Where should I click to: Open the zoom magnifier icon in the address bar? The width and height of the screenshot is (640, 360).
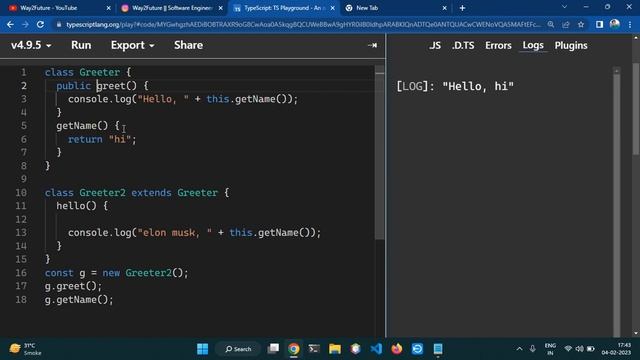click(x=551, y=24)
